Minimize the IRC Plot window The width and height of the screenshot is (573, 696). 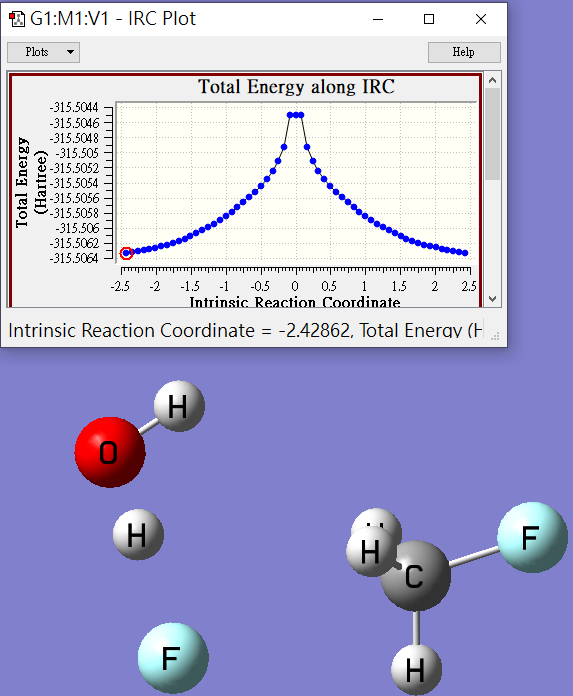tap(378, 19)
